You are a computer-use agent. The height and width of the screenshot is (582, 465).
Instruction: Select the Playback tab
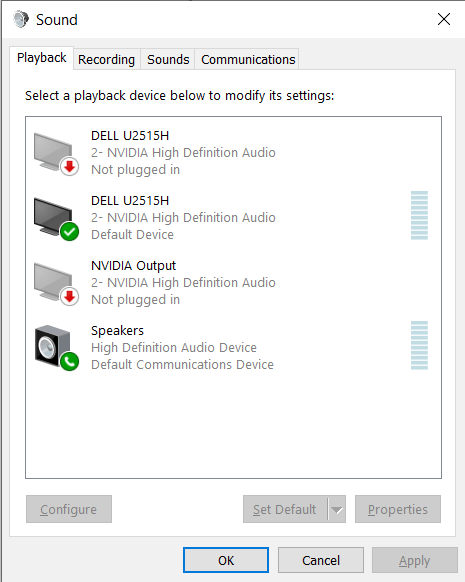(42, 58)
